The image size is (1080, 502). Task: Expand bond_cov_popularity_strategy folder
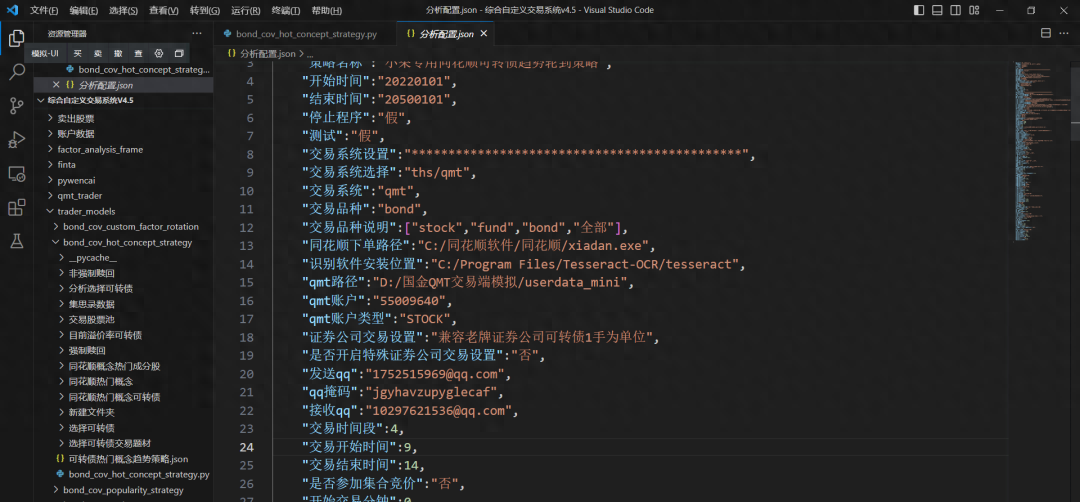[x=123, y=490]
